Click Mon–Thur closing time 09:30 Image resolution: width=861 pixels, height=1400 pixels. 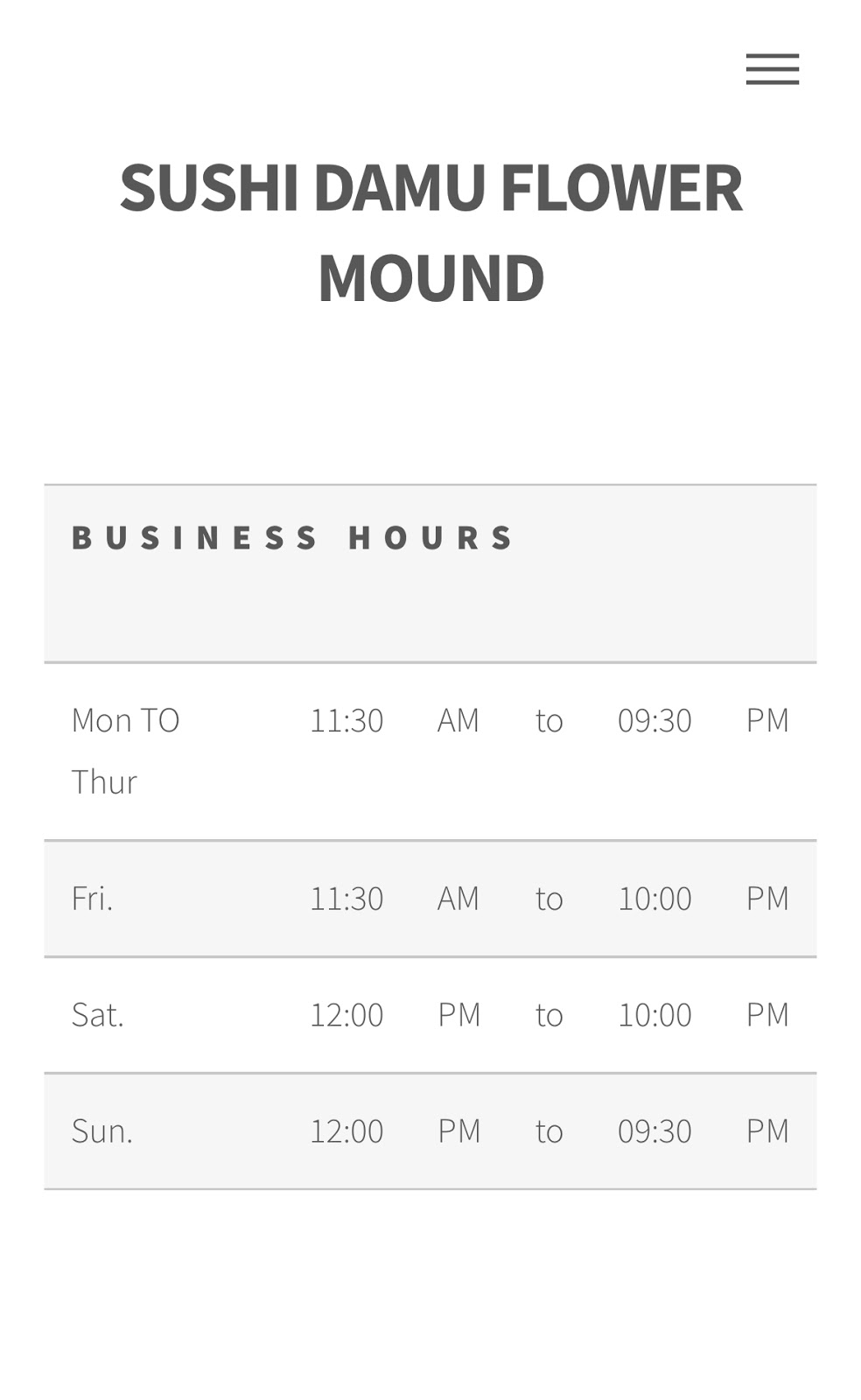click(x=654, y=721)
